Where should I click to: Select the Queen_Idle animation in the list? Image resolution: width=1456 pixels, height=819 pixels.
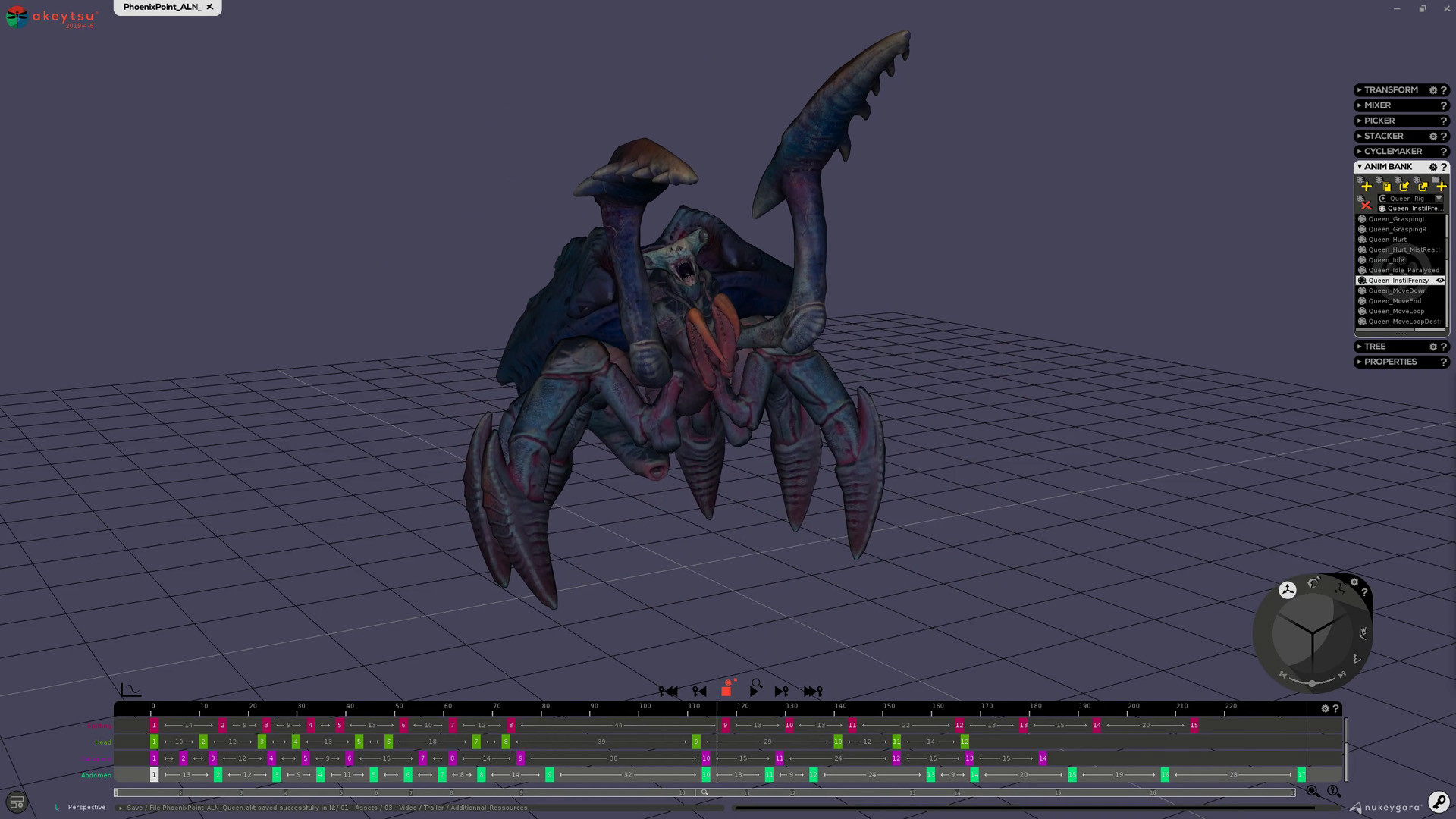(1386, 259)
